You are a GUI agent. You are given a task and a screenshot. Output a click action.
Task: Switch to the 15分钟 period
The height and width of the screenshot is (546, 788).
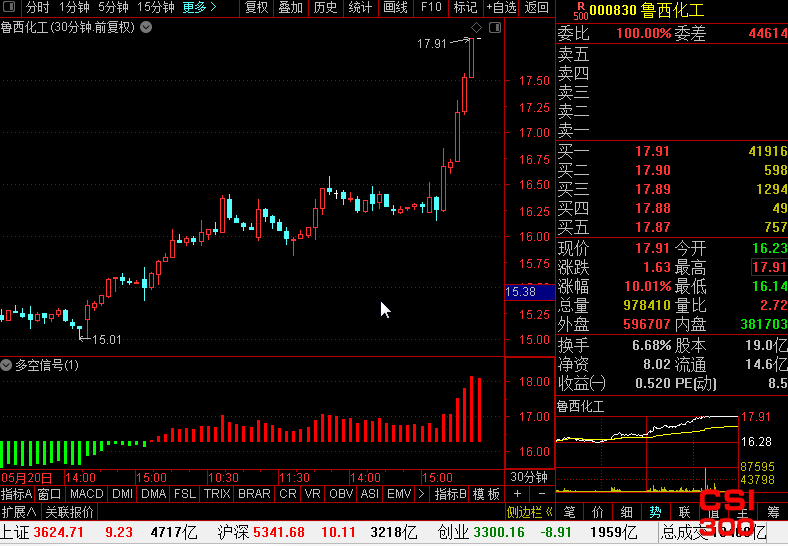point(156,7)
